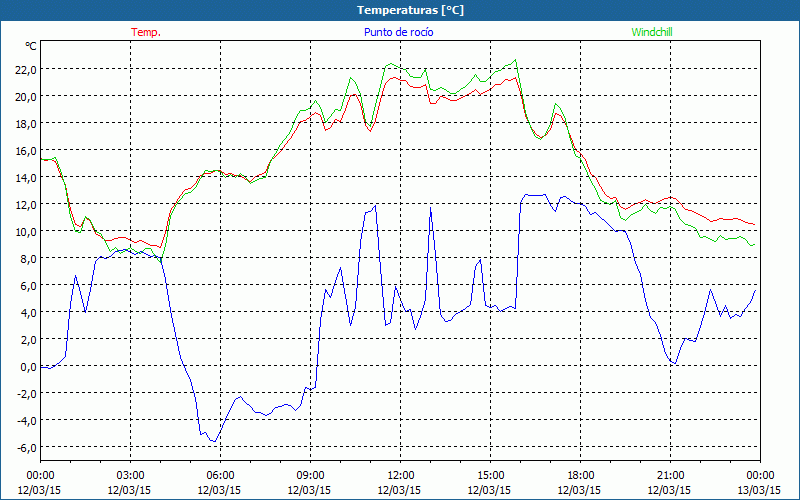Click the '09:00' time axis label
This screenshot has height=500, width=800.
[310, 476]
